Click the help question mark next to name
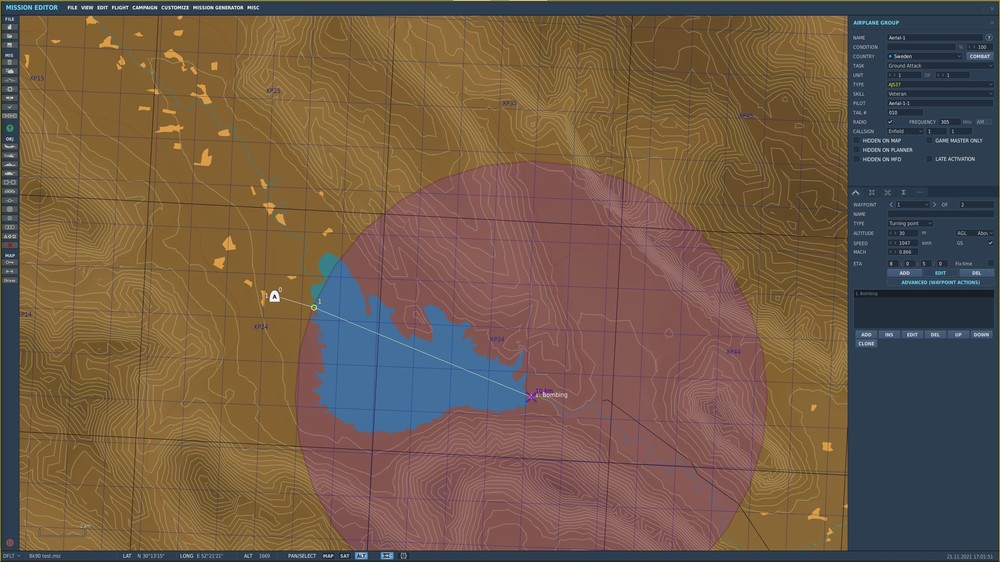The height and width of the screenshot is (562, 1000). tap(989, 38)
